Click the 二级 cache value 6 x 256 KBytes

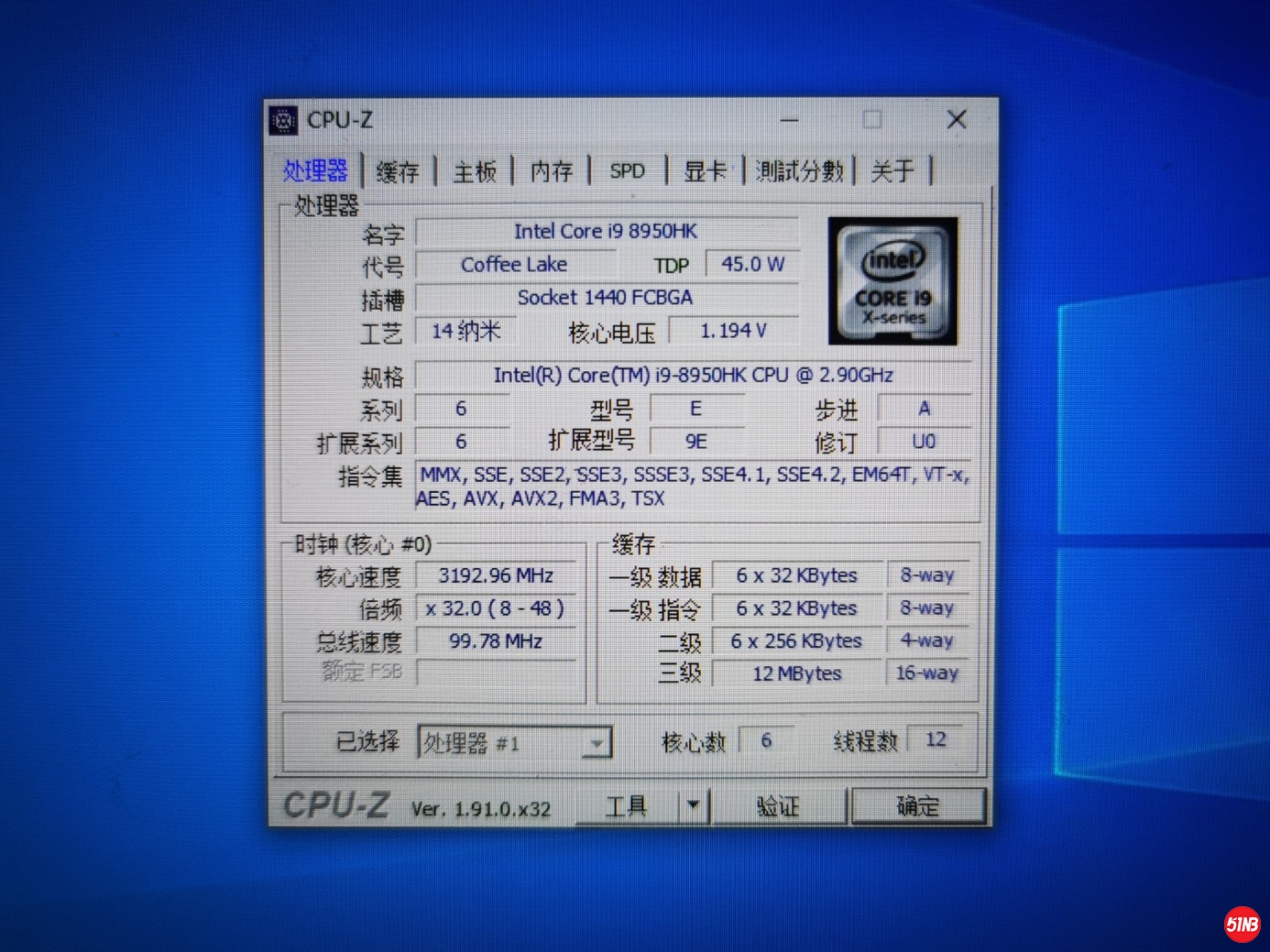pyautogui.click(x=797, y=641)
